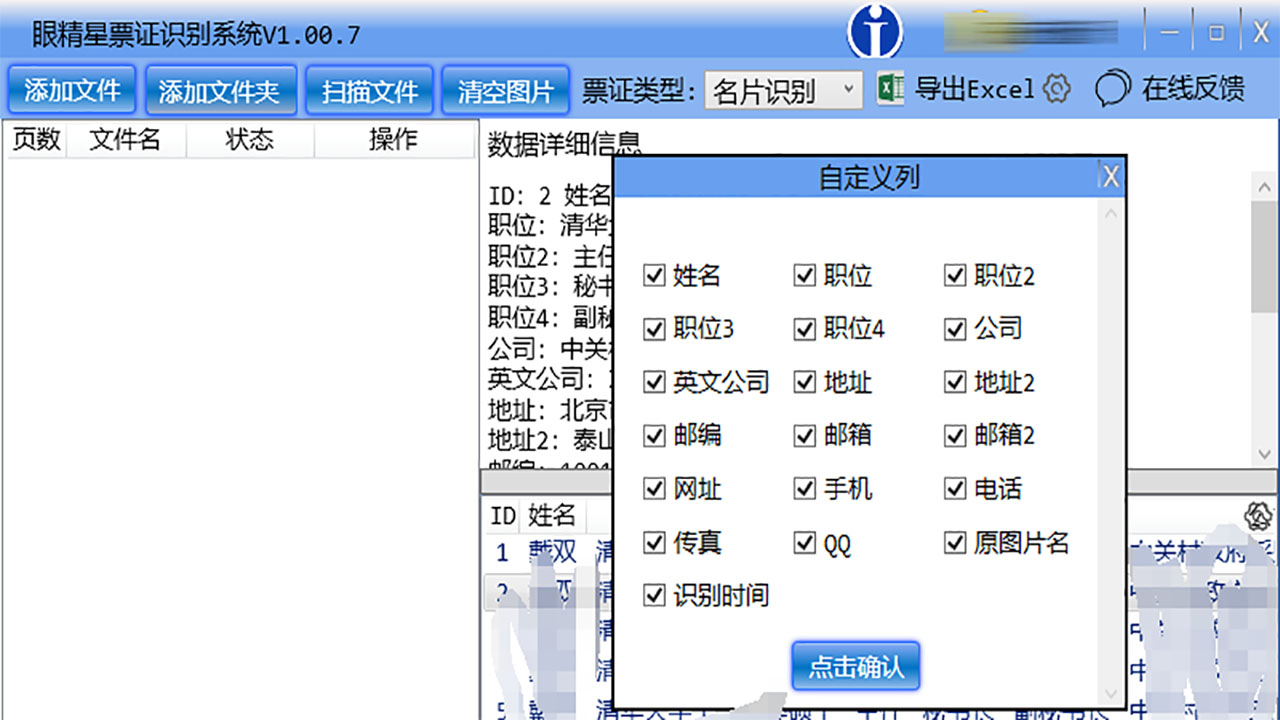Click the 添加文件 button
The image size is (1280, 720).
(72, 90)
